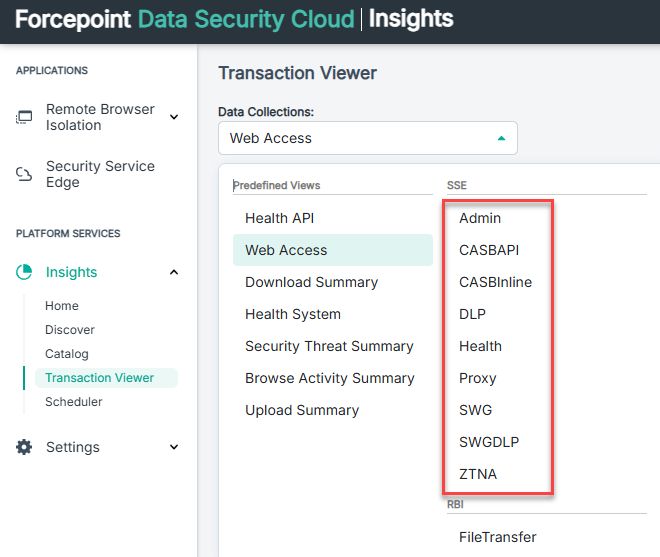Select Browse Activity Summary view
Image resolution: width=660 pixels, height=557 pixels.
tap(329, 378)
